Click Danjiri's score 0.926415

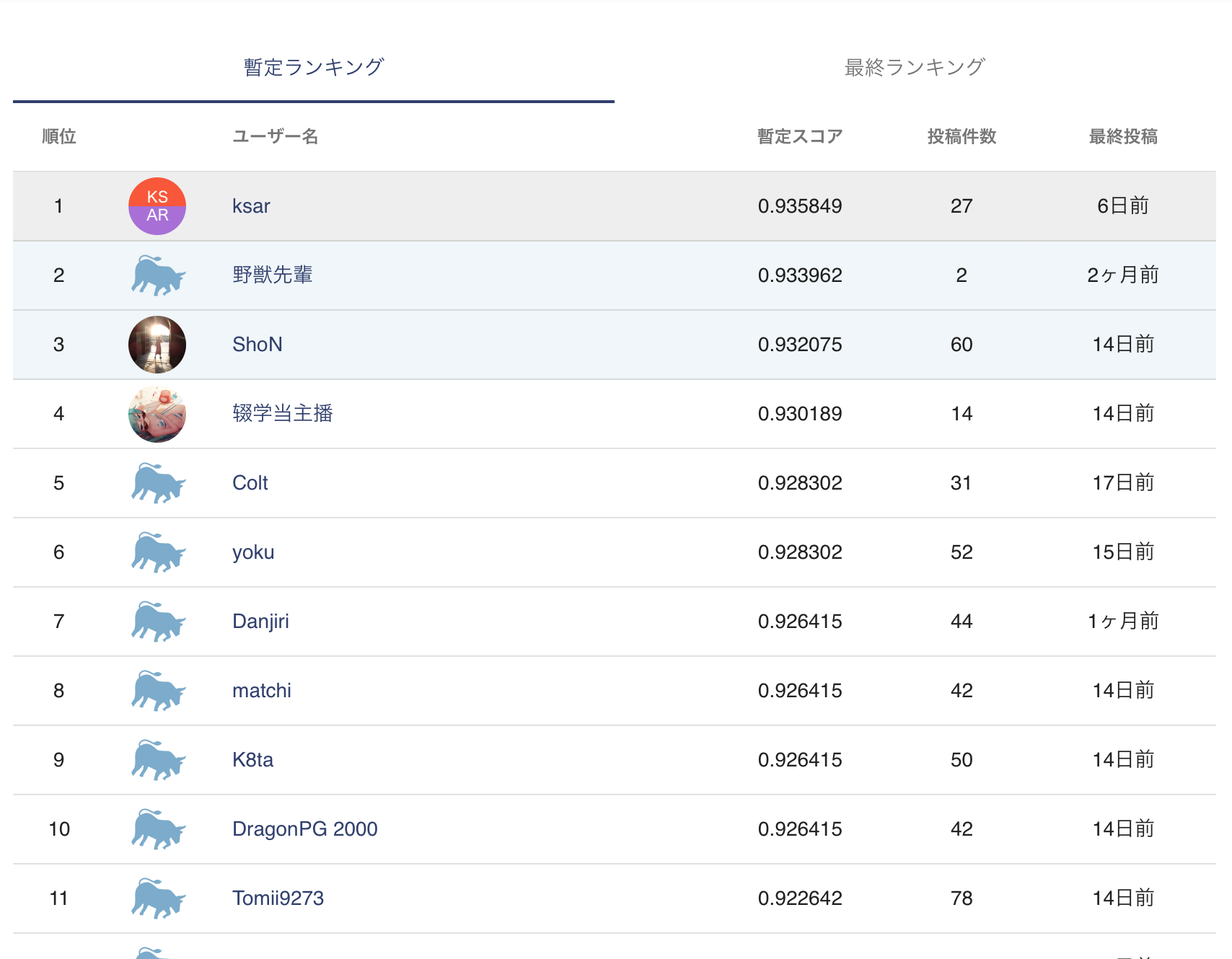click(800, 622)
